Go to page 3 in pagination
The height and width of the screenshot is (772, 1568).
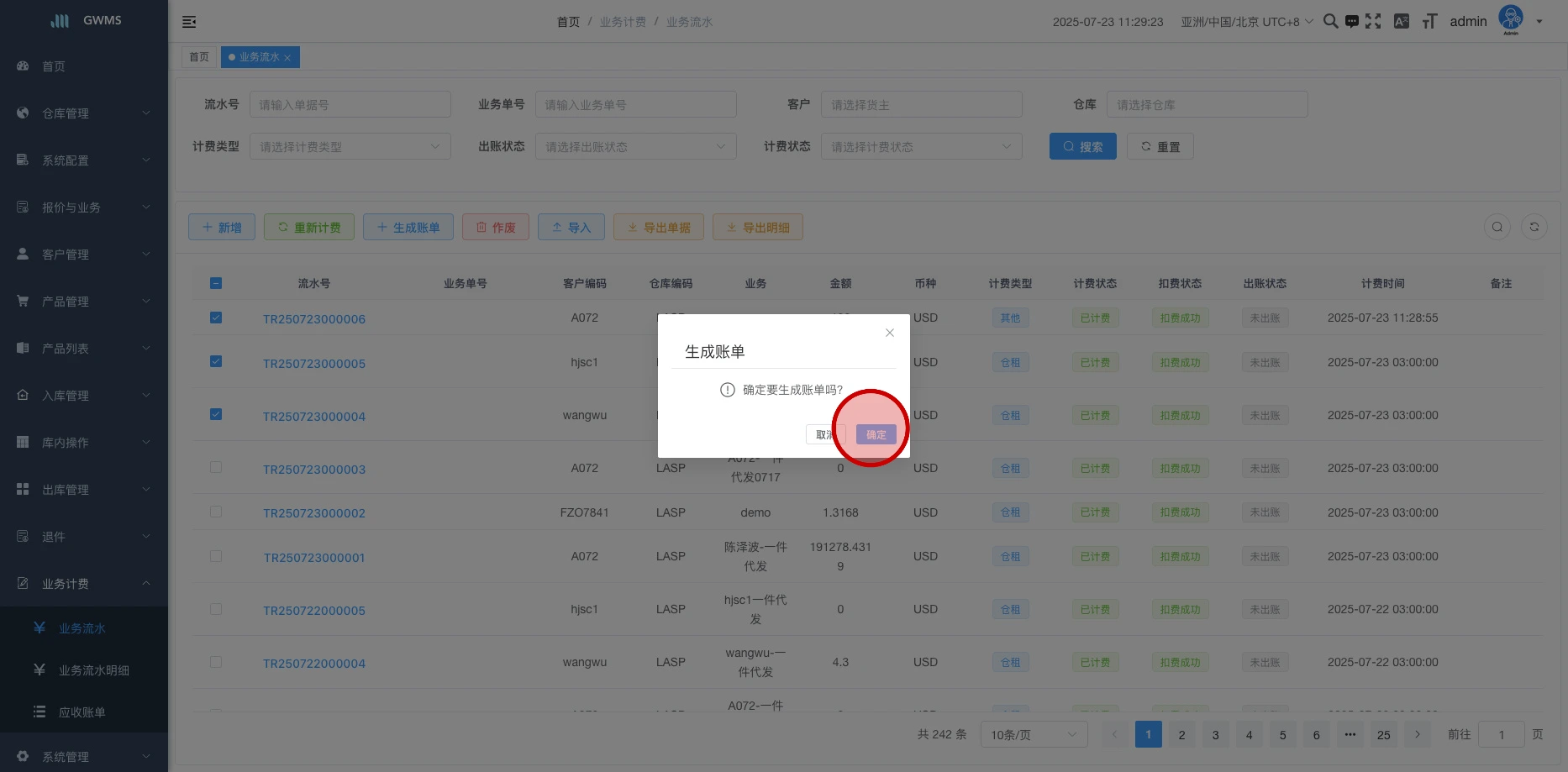click(x=1215, y=735)
